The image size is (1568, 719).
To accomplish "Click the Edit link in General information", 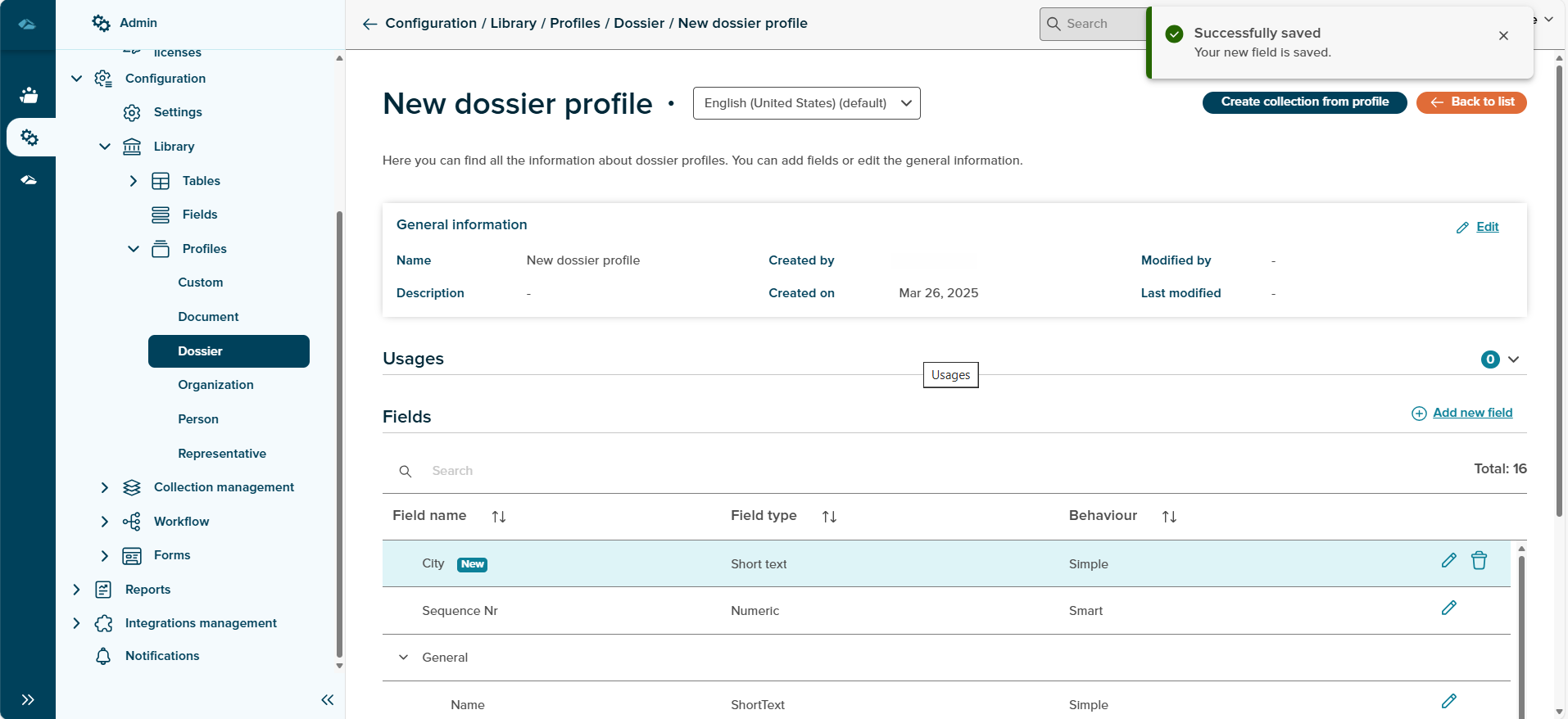I will click(x=1487, y=227).
